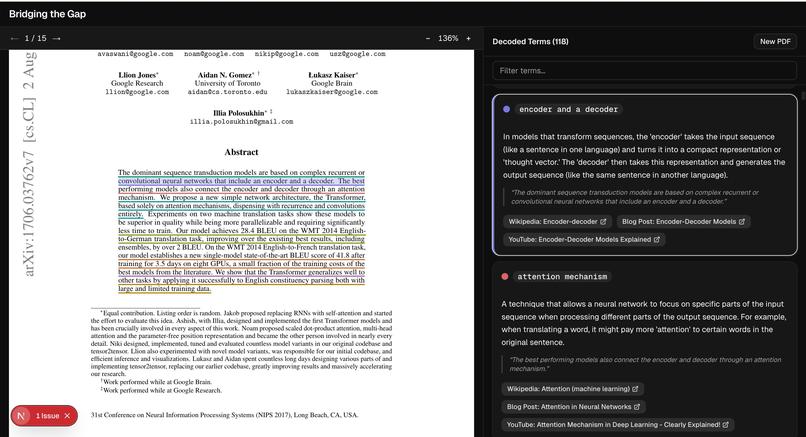The height and width of the screenshot is (437, 806).
Task: Click the N avatar icon in issue badge
Action: click(x=21, y=416)
